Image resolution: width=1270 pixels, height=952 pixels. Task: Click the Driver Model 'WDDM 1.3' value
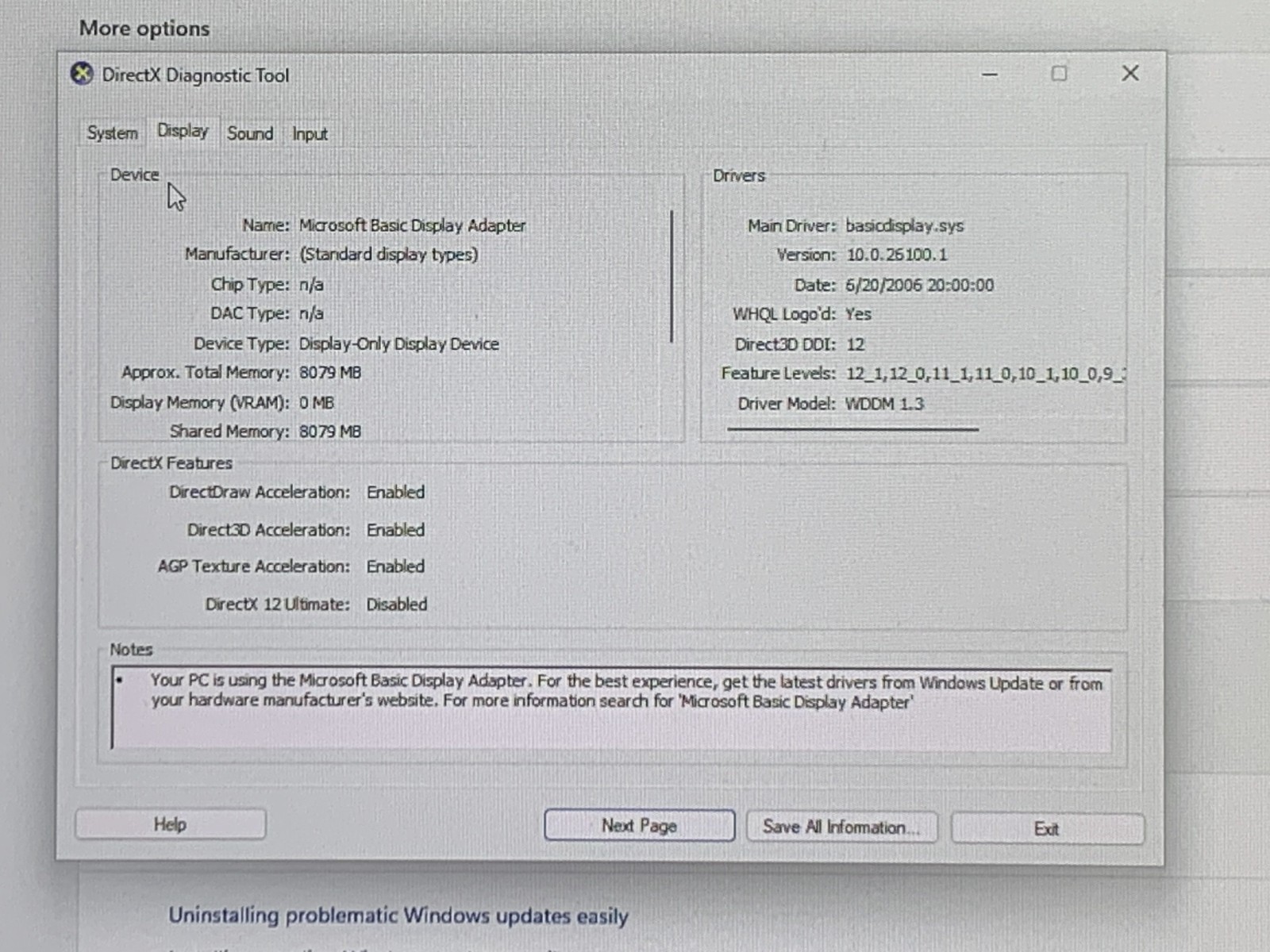884,404
